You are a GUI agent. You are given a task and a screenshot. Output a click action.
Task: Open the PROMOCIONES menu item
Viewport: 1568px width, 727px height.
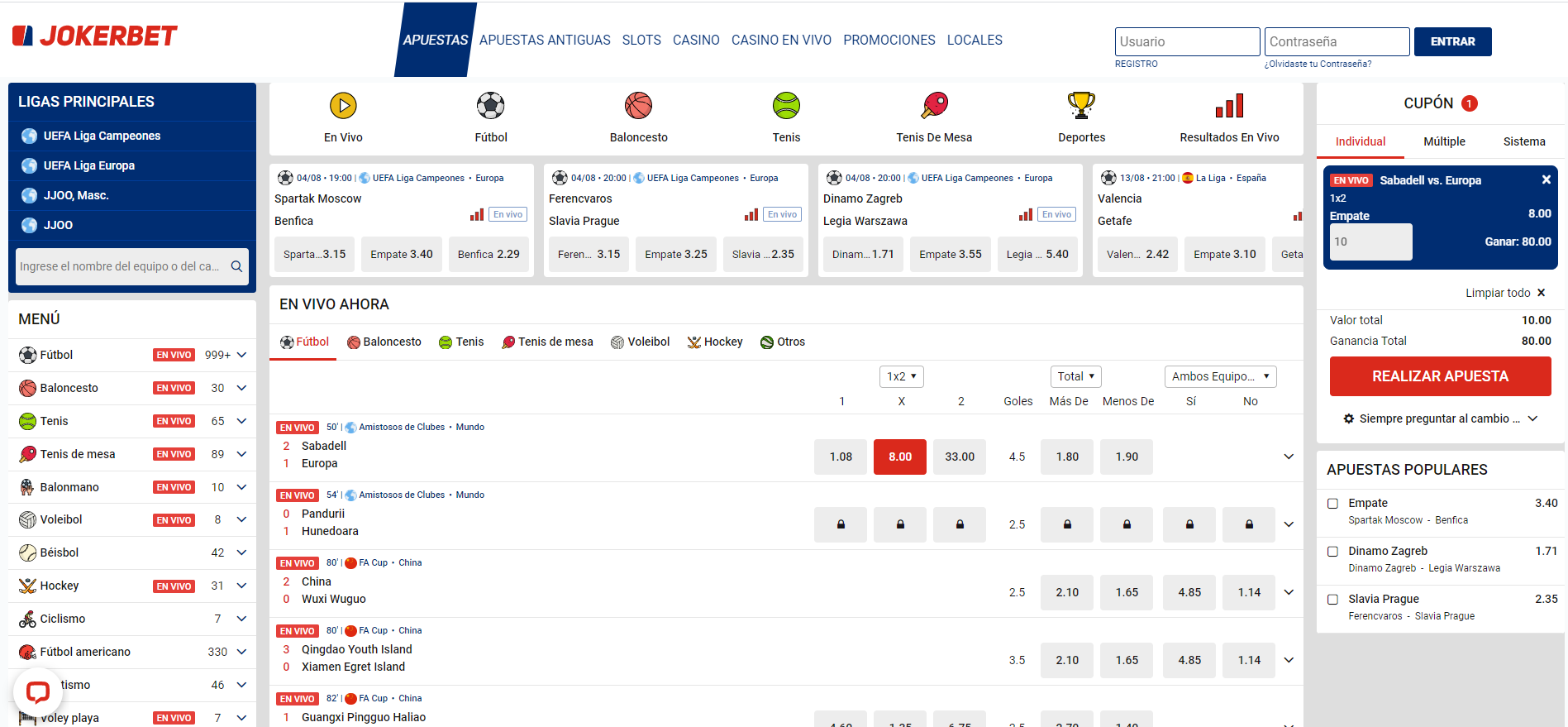(889, 40)
